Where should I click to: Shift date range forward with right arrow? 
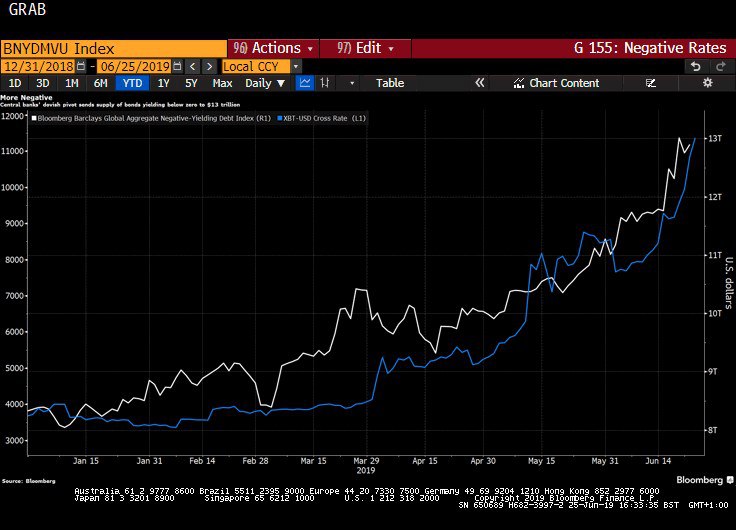[209, 66]
